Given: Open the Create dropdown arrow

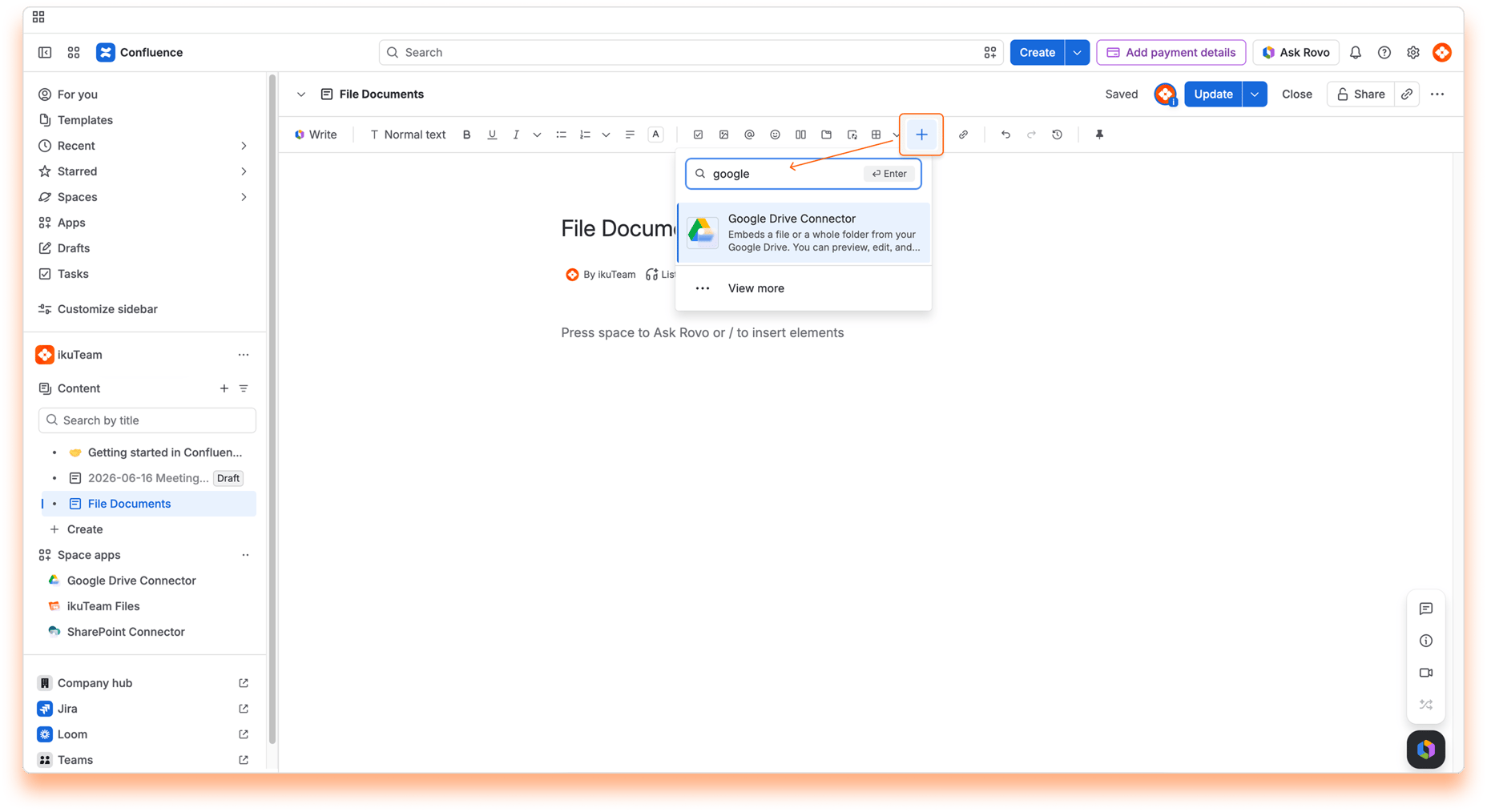Looking at the screenshot, I should tap(1077, 52).
